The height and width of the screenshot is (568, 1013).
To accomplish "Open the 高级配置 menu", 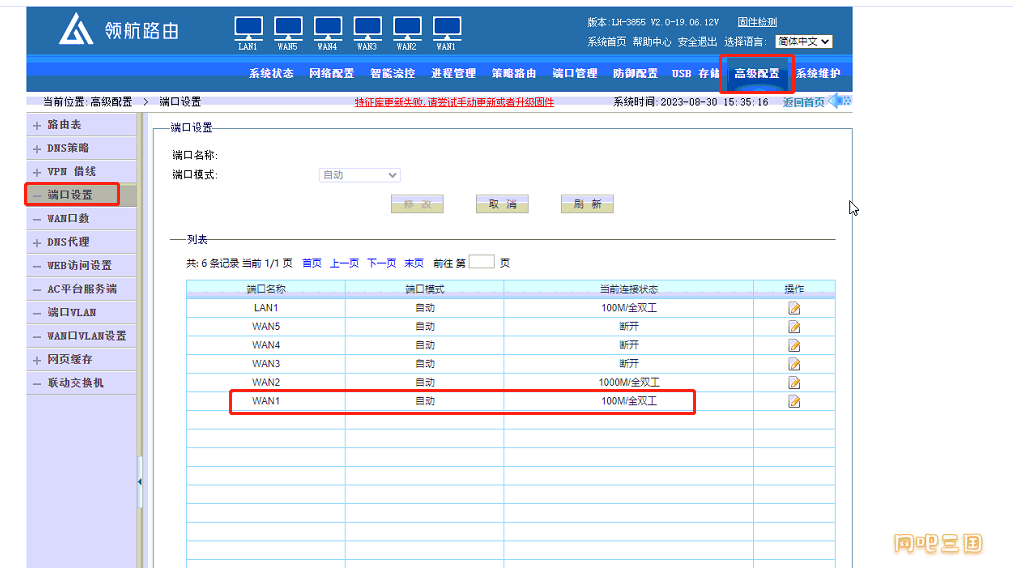I will pos(757,73).
